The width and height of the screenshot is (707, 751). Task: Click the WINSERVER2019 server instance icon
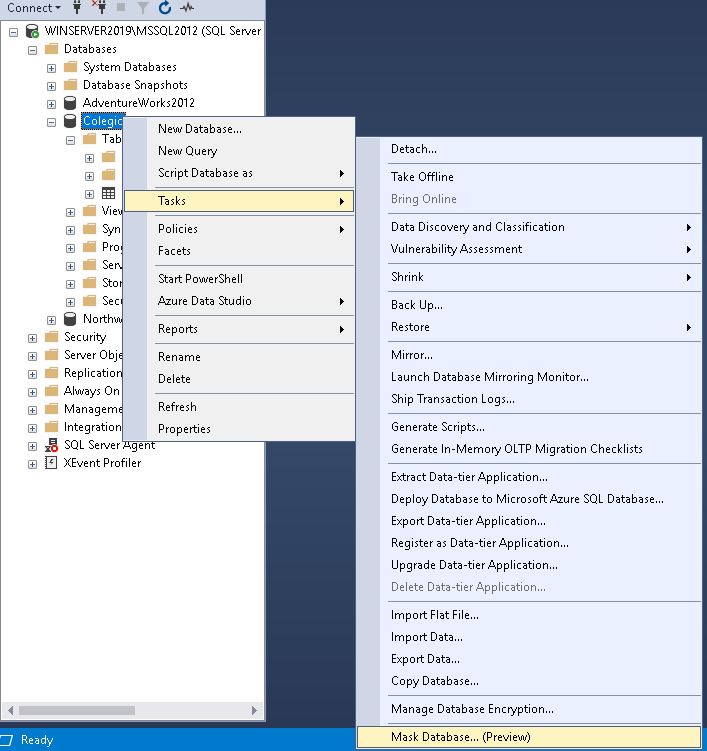click(x=32, y=31)
